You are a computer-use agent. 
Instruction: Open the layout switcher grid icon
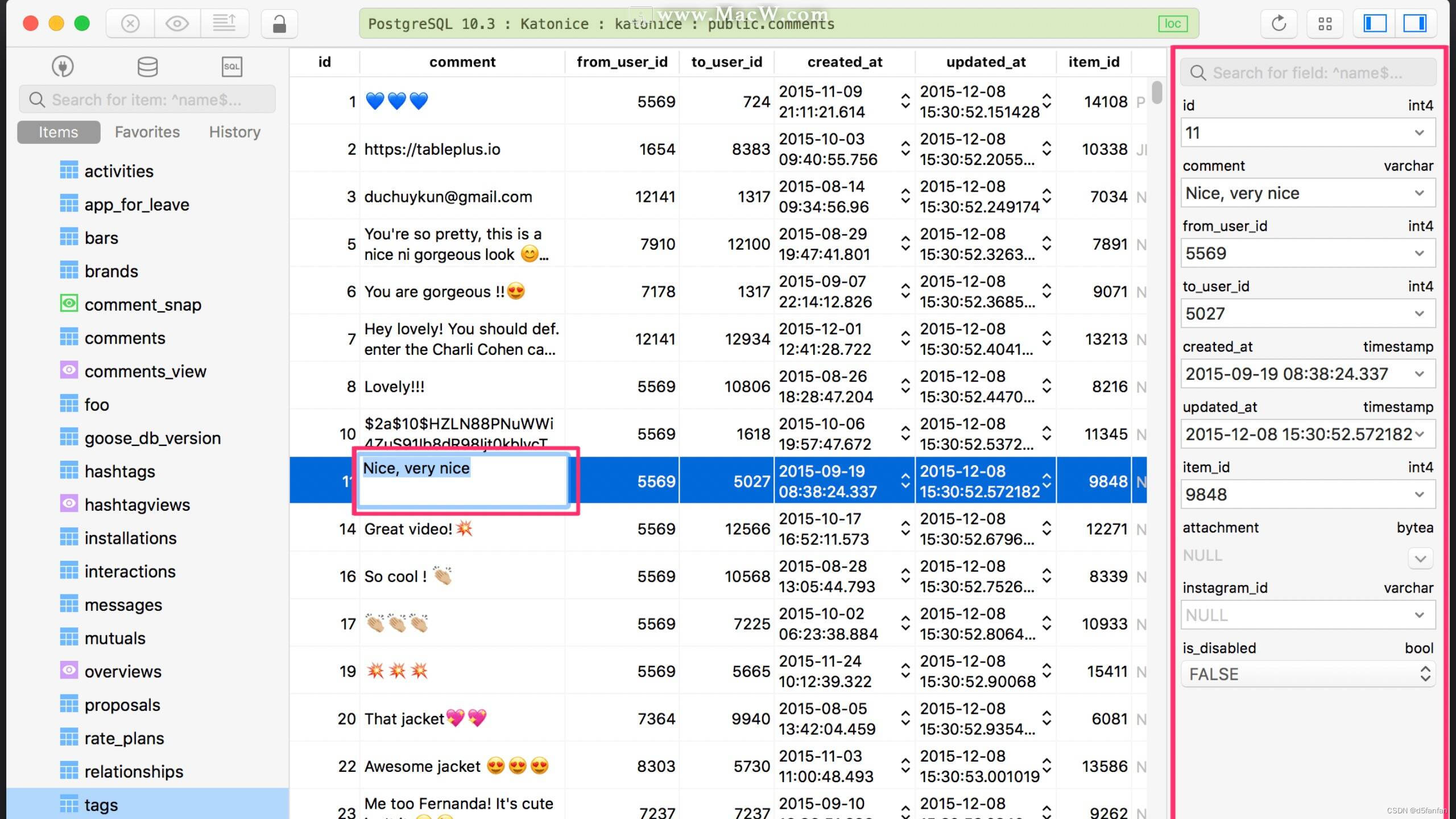(1326, 23)
